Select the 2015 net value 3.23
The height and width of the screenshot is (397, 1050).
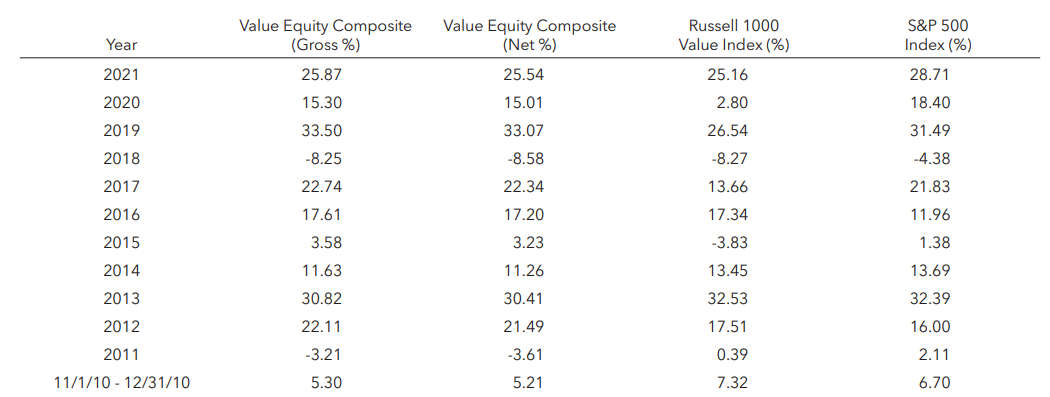pos(531,243)
